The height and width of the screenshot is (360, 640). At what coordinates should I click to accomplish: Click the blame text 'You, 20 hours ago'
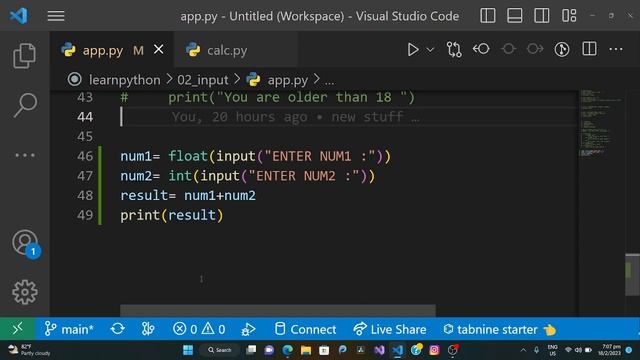240,117
